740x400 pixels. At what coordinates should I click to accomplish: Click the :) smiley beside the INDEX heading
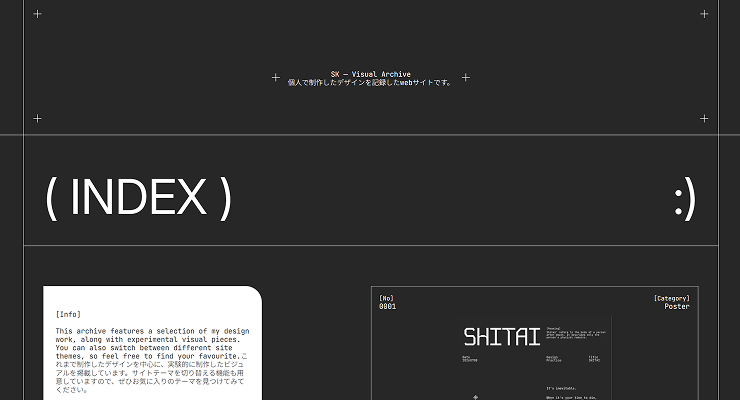pos(685,198)
